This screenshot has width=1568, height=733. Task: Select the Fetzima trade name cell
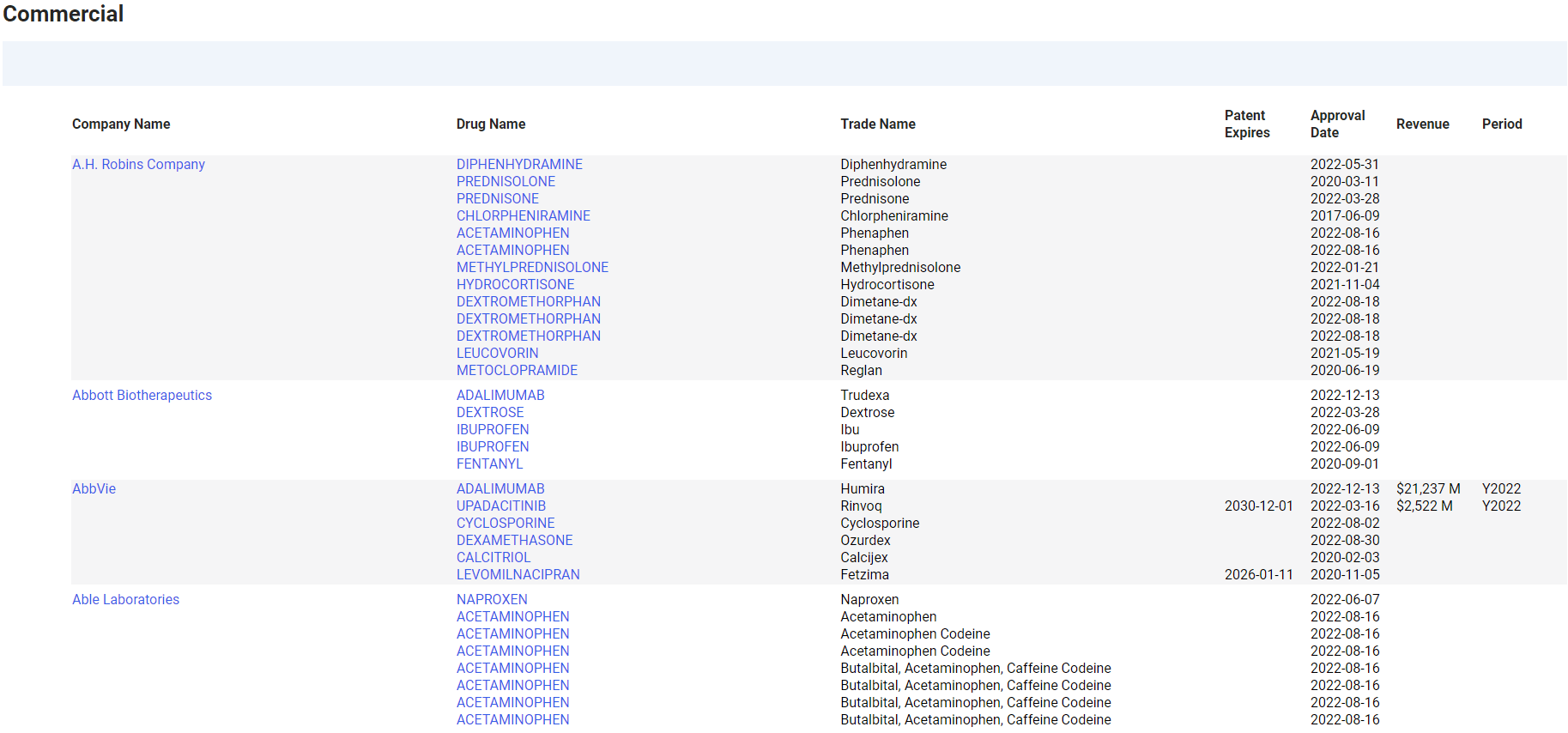tap(864, 574)
